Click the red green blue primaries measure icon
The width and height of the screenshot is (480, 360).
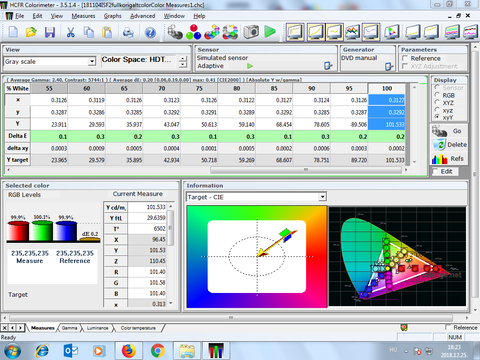194,32
